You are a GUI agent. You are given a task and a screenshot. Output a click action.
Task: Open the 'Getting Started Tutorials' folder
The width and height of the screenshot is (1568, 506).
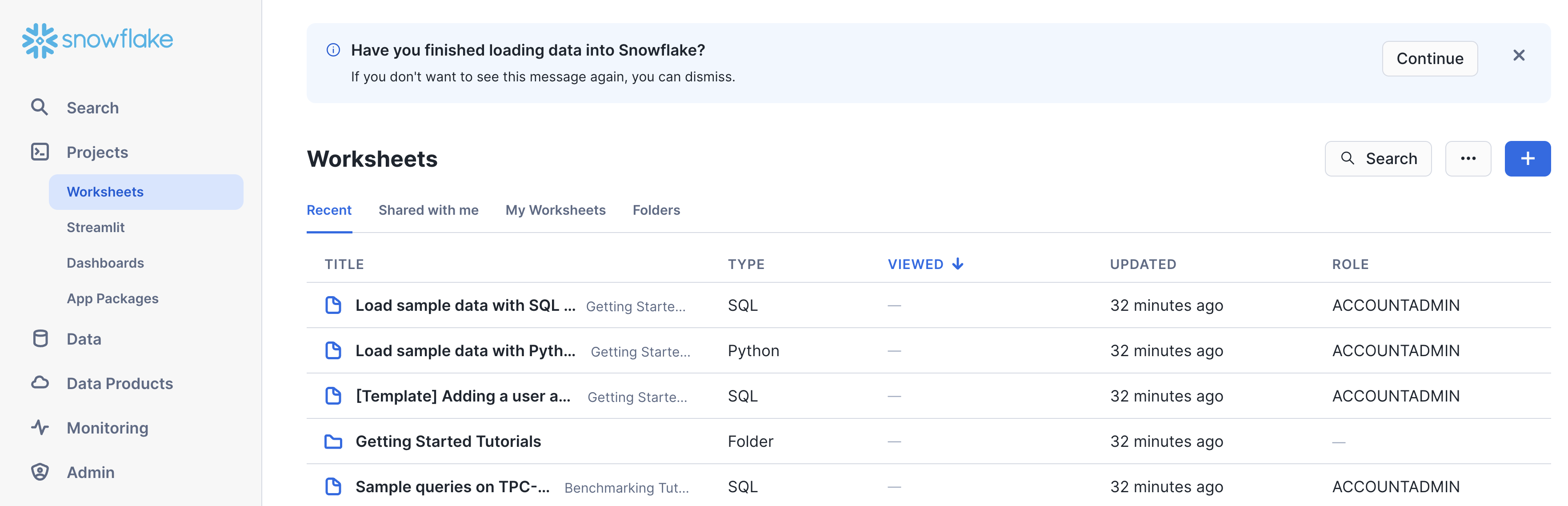point(448,442)
